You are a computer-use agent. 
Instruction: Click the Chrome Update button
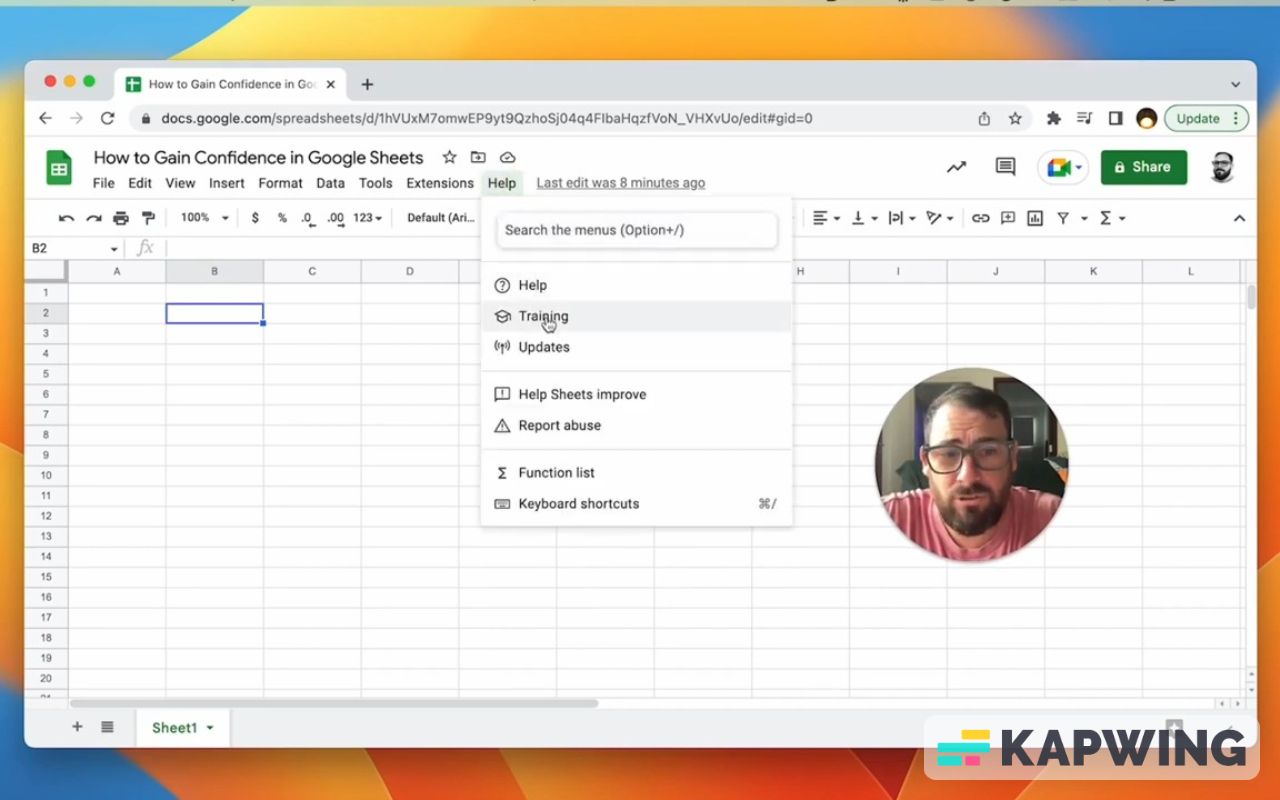click(x=1206, y=118)
